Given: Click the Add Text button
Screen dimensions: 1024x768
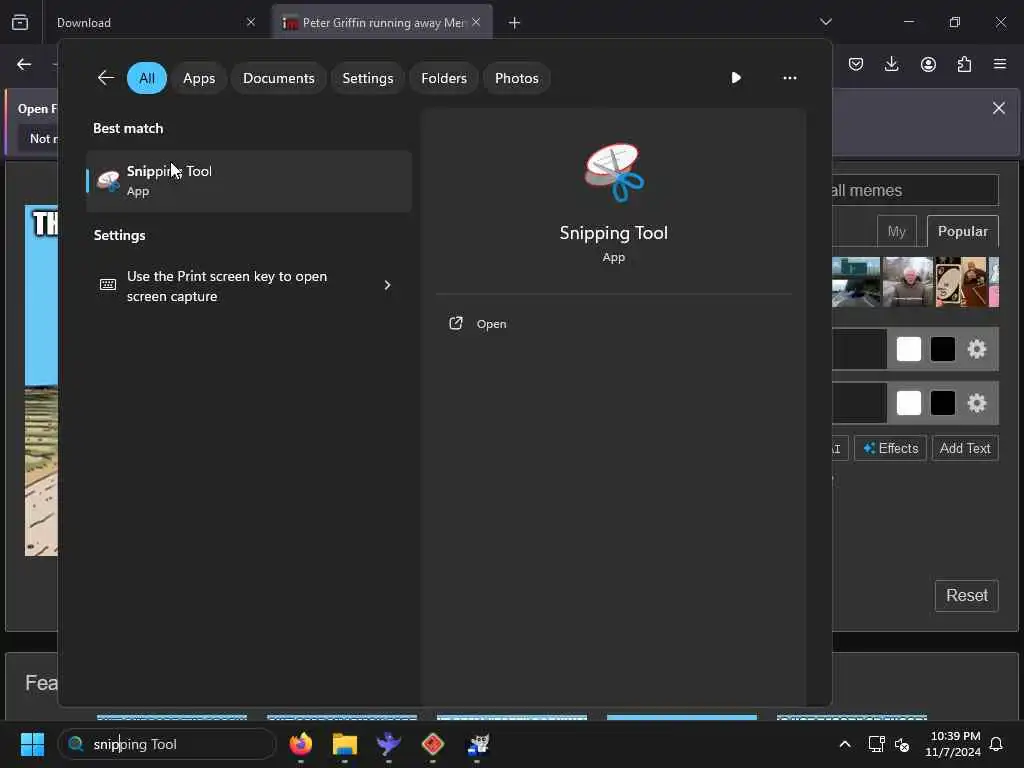Looking at the screenshot, I should [x=965, y=448].
